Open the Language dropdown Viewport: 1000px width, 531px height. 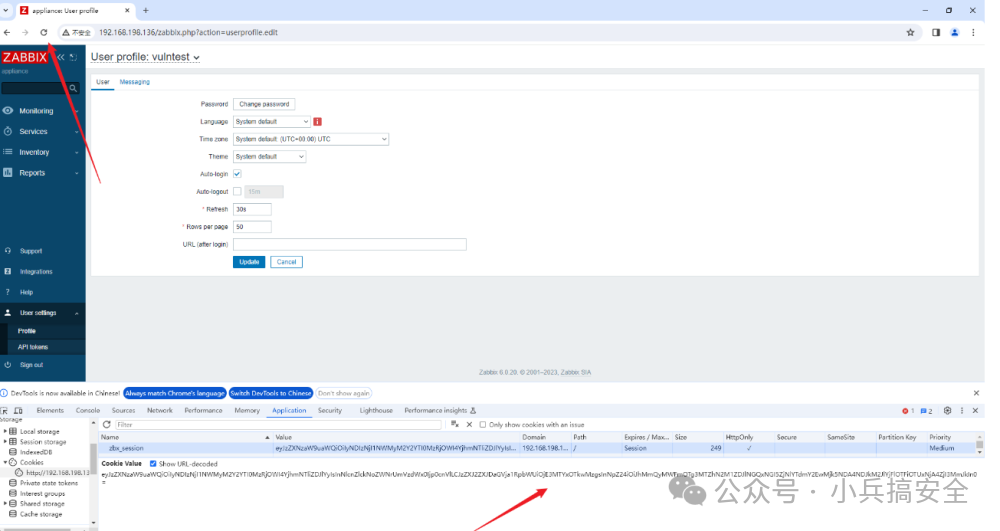[272, 122]
